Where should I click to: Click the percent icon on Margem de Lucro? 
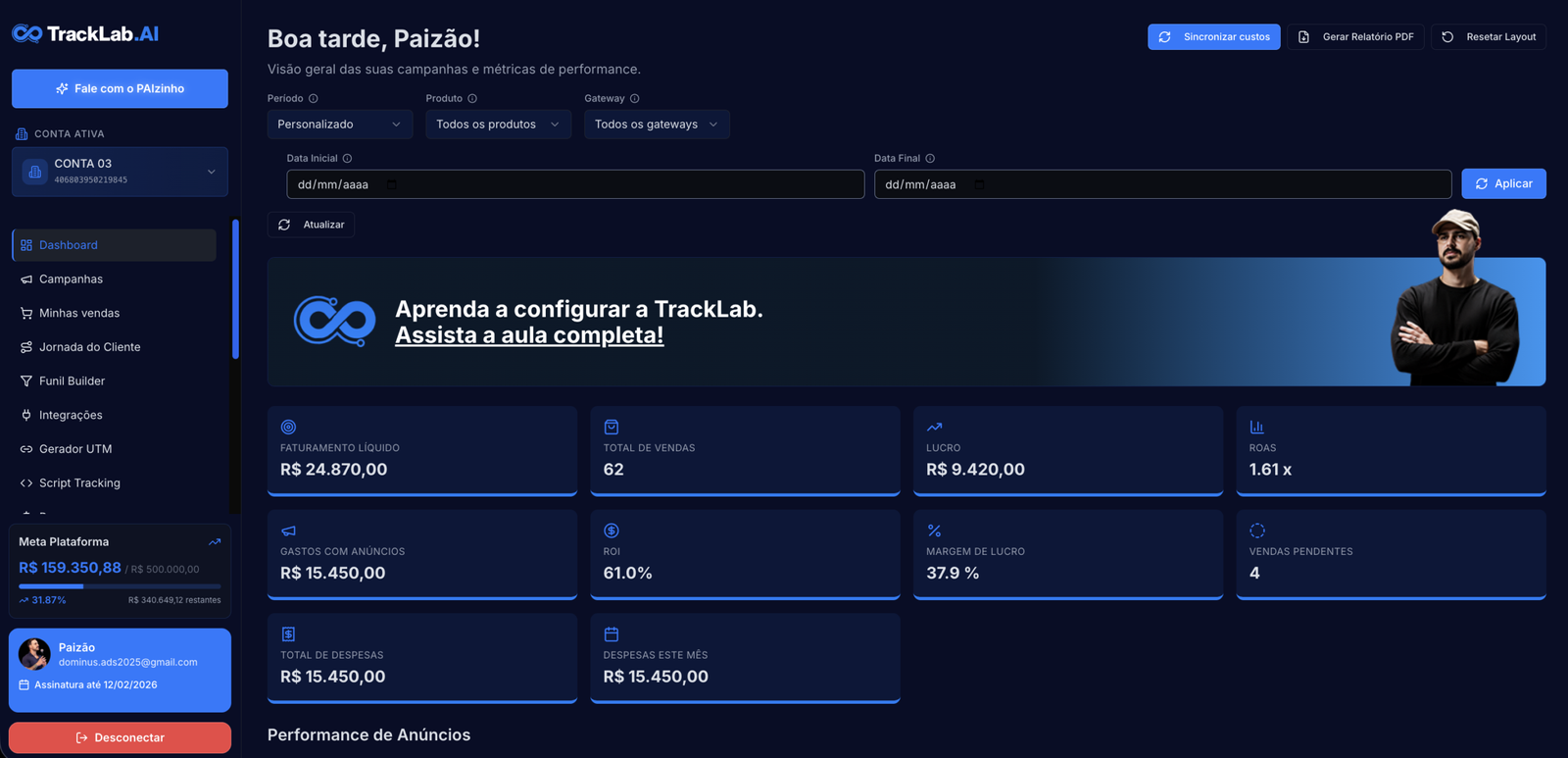click(934, 531)
